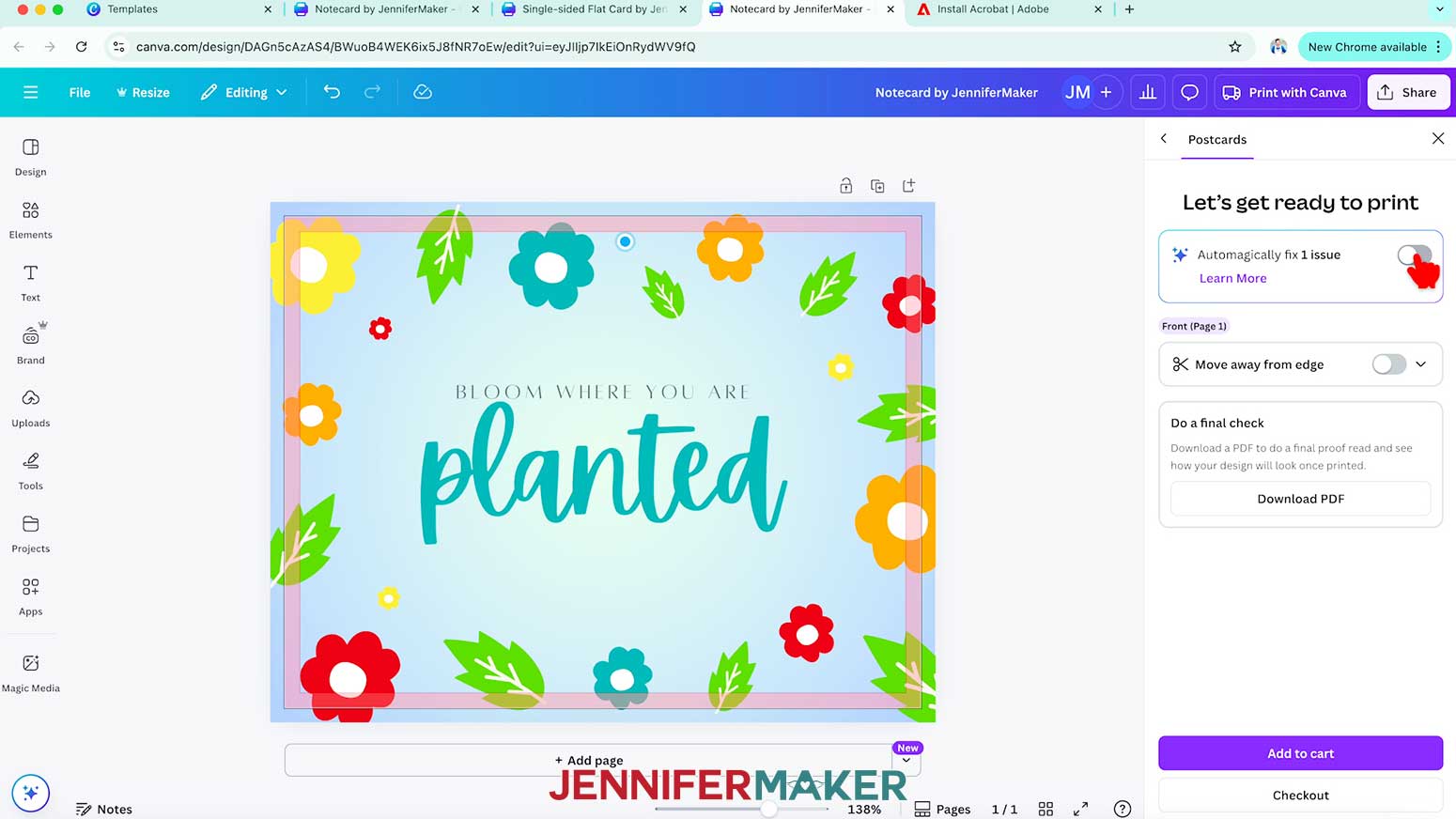
Task: Open the Notes panel
Action: [x=104, y=809]
